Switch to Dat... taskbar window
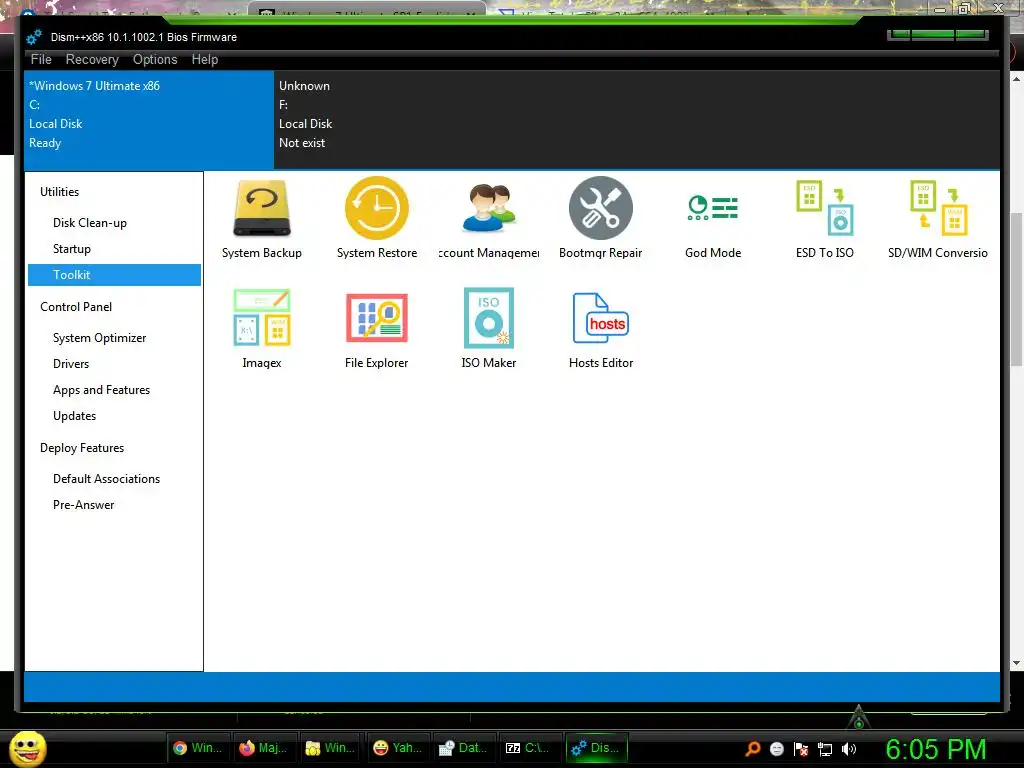1024x768 pixels. (x=464, y=748)
